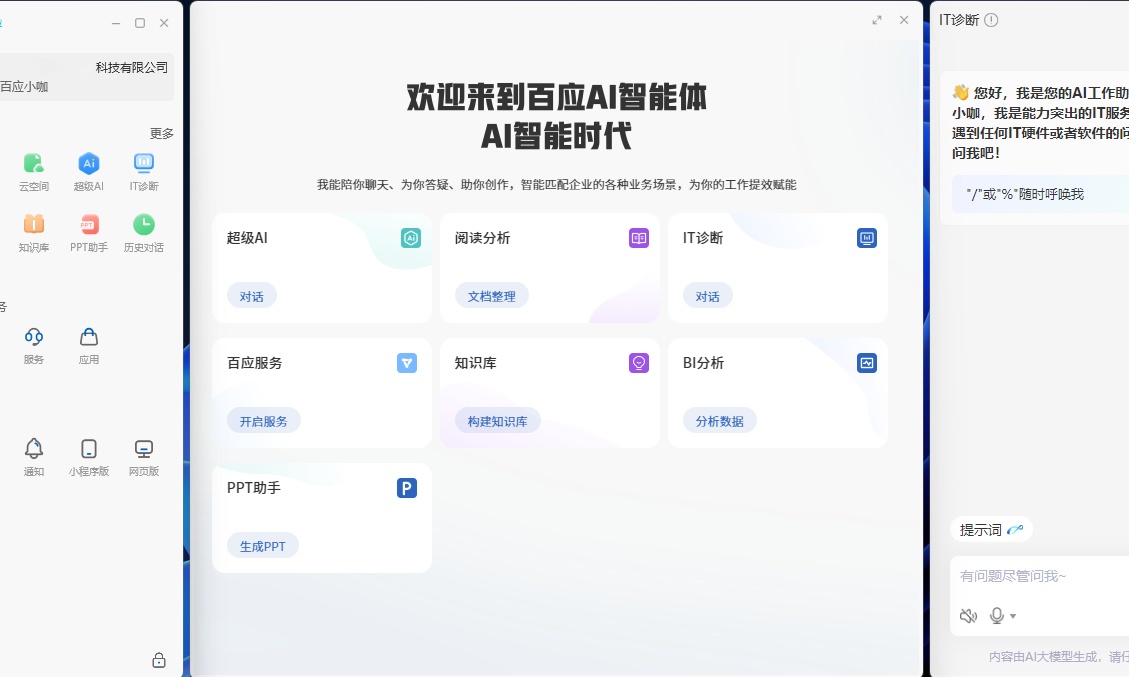The height and width of the screenshot is (677, 1129).
Task: Start a chat via 对话 under 超级AI
Action: click(252, 295)
